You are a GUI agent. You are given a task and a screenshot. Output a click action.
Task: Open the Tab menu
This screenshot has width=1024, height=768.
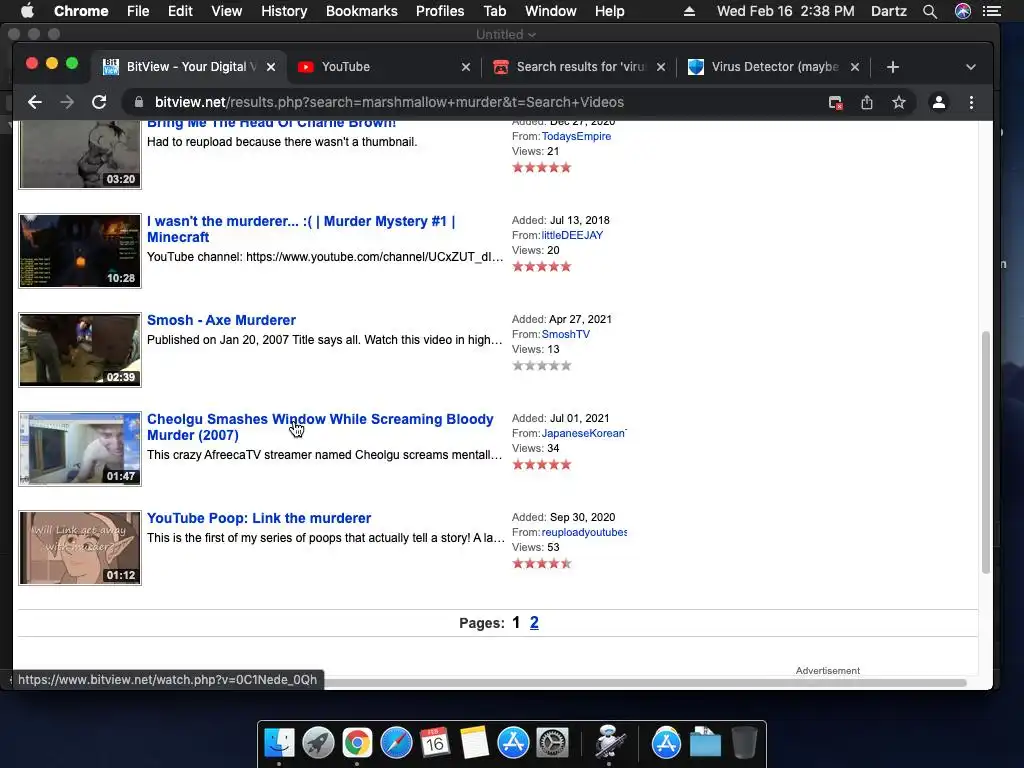[494, 11]
